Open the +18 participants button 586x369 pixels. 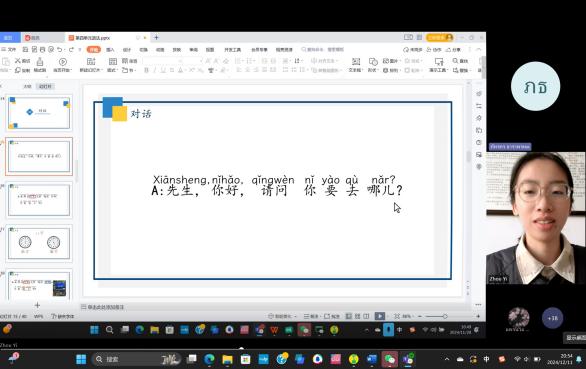click(552, 318)
